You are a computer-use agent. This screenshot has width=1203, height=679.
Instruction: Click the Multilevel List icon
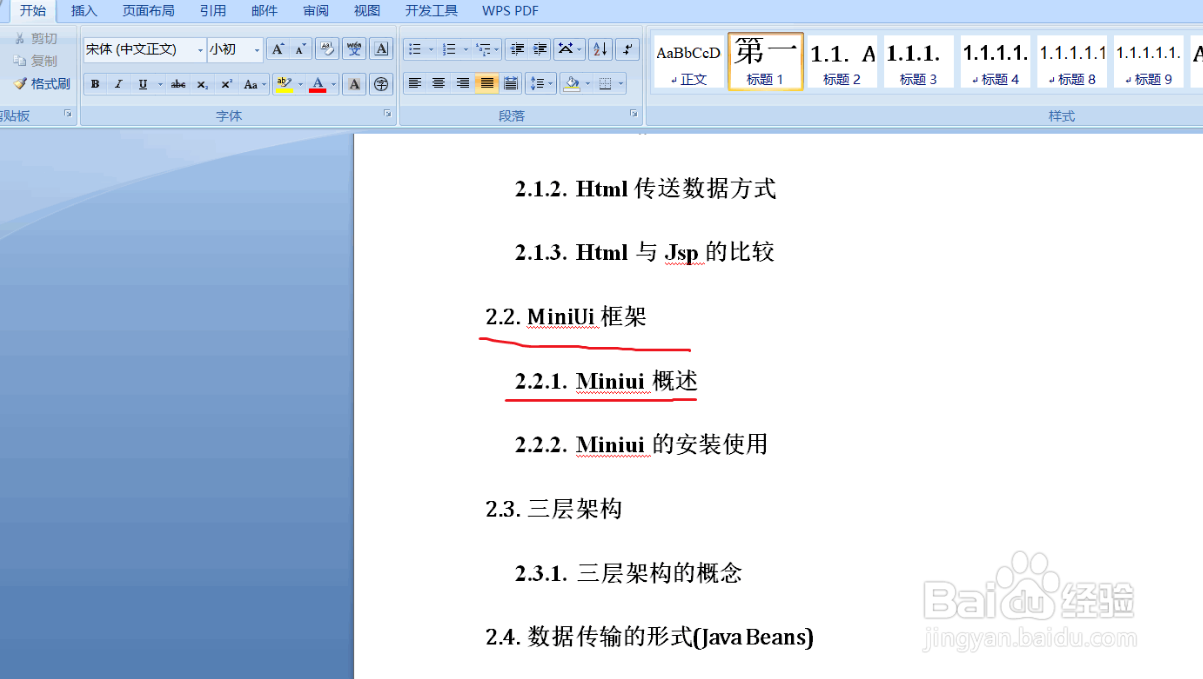point(483,49)
